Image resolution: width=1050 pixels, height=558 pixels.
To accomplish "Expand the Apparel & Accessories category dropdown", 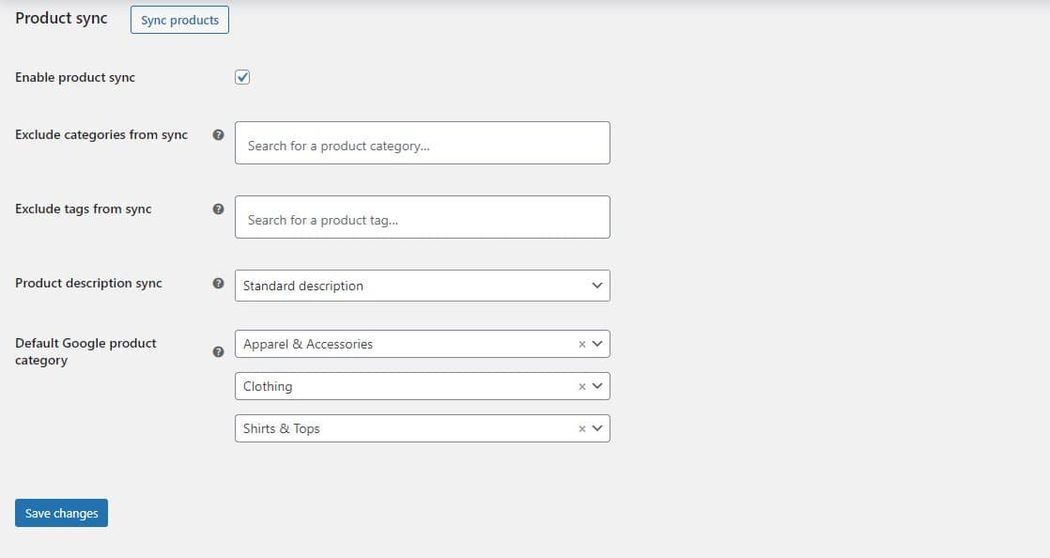I will [598, 344].
